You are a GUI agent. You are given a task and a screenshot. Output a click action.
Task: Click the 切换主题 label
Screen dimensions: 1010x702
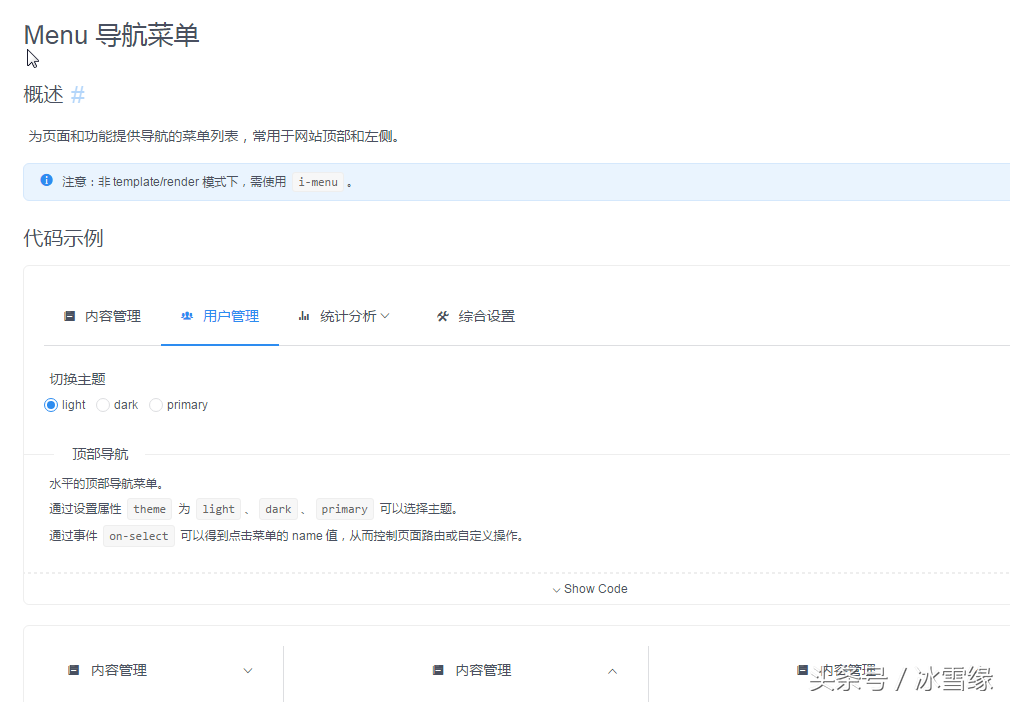[77, 379]
